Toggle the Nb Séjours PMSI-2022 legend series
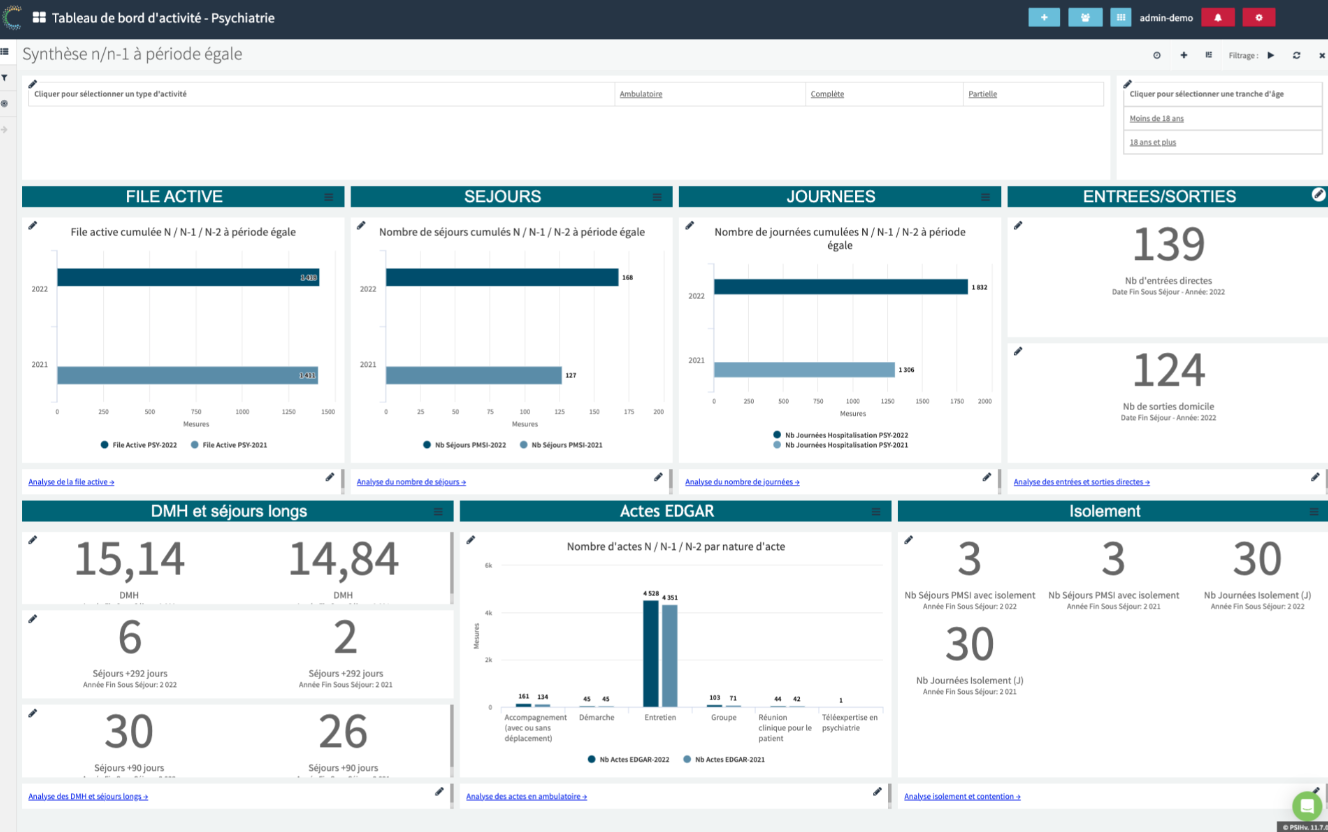The image size is (1328, 832). [x=464, y=444]
